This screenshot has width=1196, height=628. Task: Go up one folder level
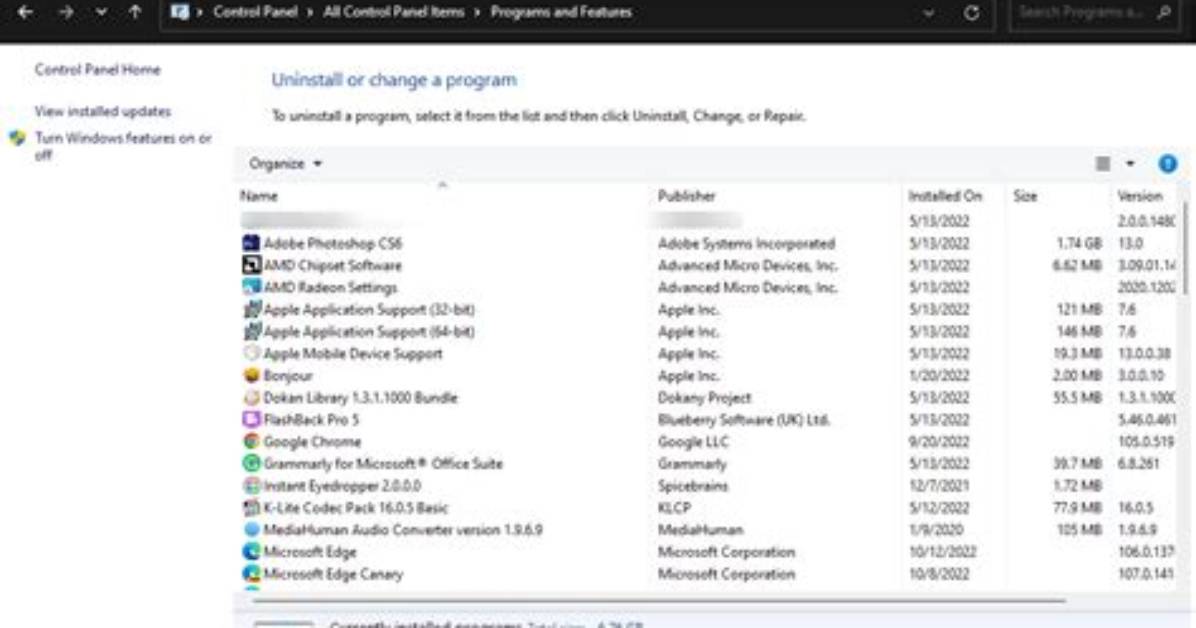(x=135, y=12)
